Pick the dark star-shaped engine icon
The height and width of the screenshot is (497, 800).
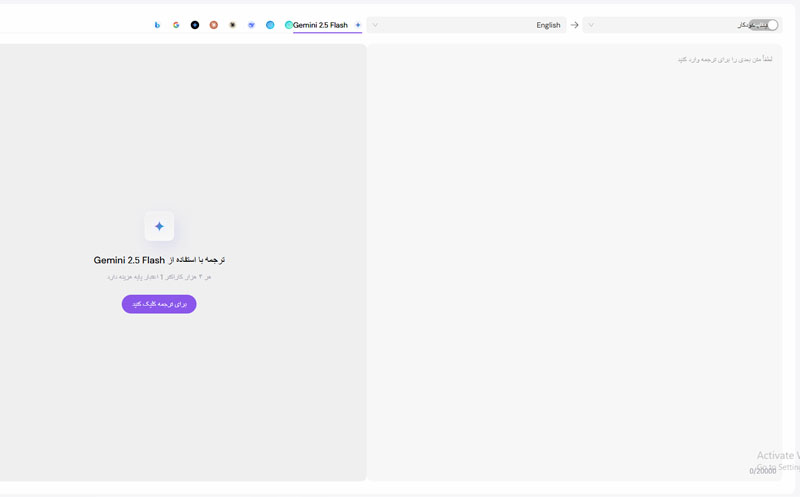click(233, 25)
